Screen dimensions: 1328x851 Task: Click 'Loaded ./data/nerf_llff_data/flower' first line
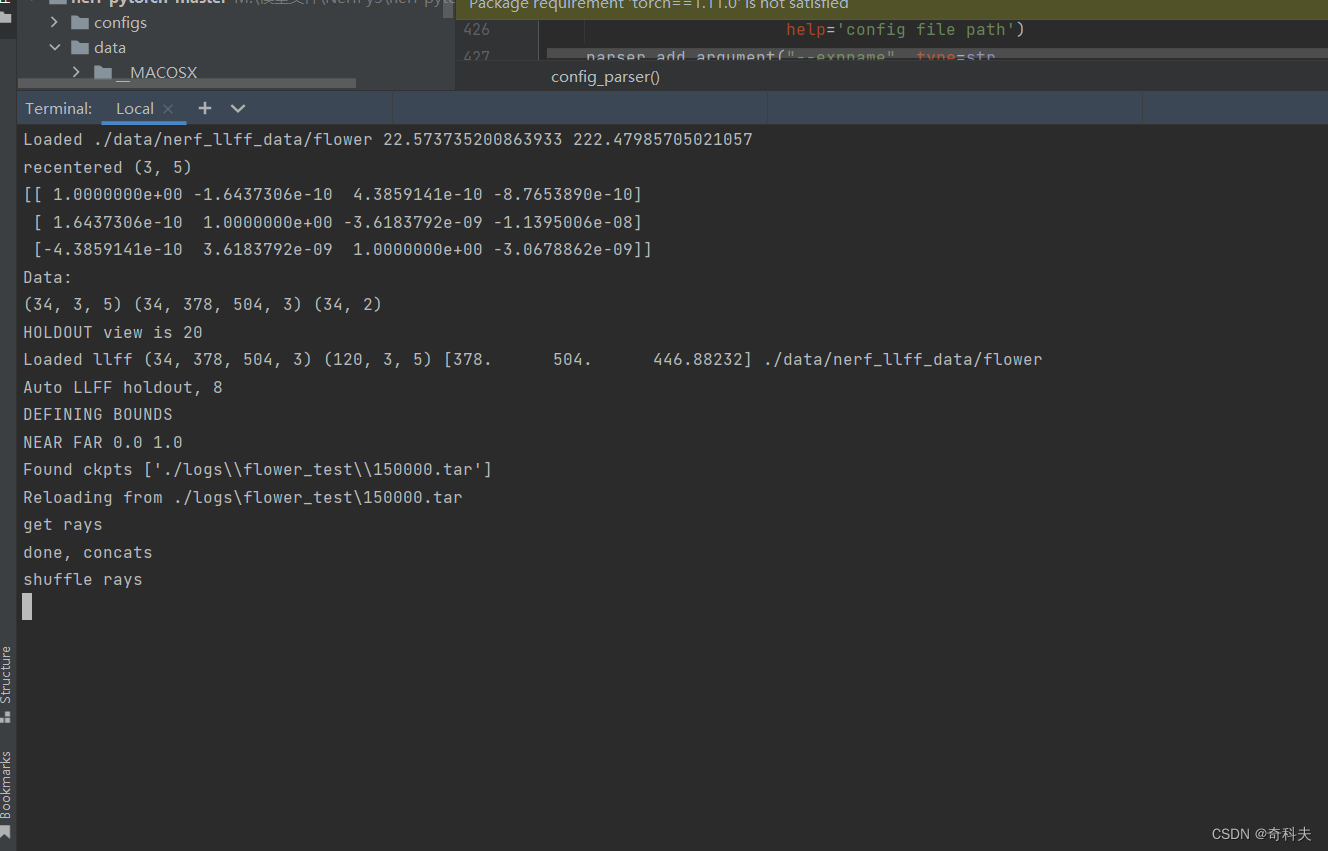(388, 139)
